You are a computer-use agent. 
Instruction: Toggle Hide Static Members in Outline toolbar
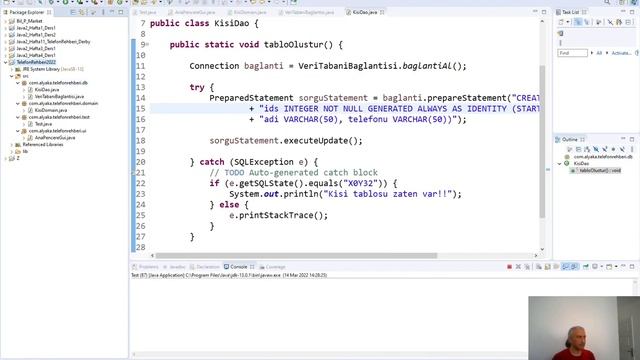[604, 149]
